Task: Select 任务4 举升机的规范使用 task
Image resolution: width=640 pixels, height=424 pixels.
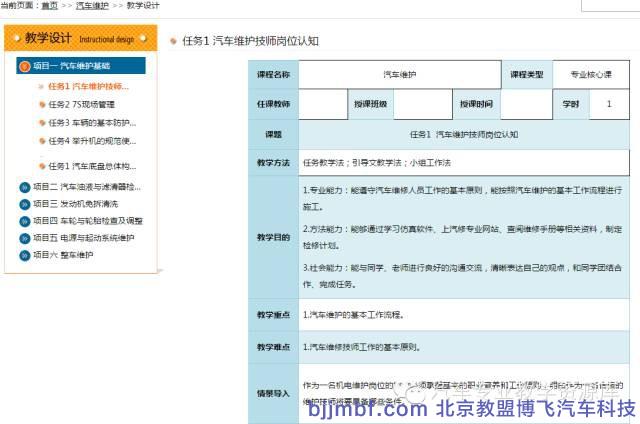Action: click(x=91, y=141)
